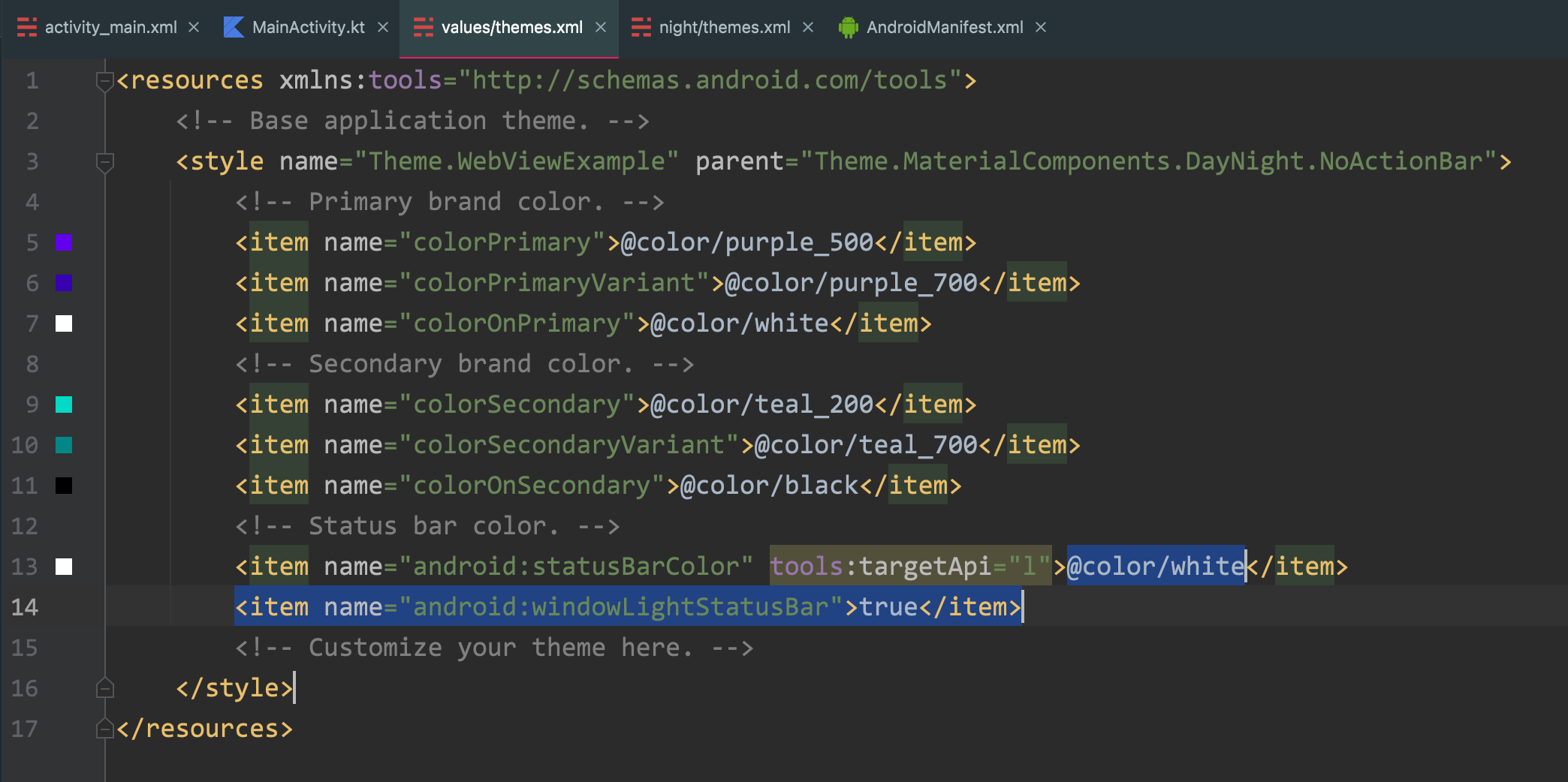Close the MainActivity.kt tab
This screenshot has width=1568, height=782.
tap(383, 28)
